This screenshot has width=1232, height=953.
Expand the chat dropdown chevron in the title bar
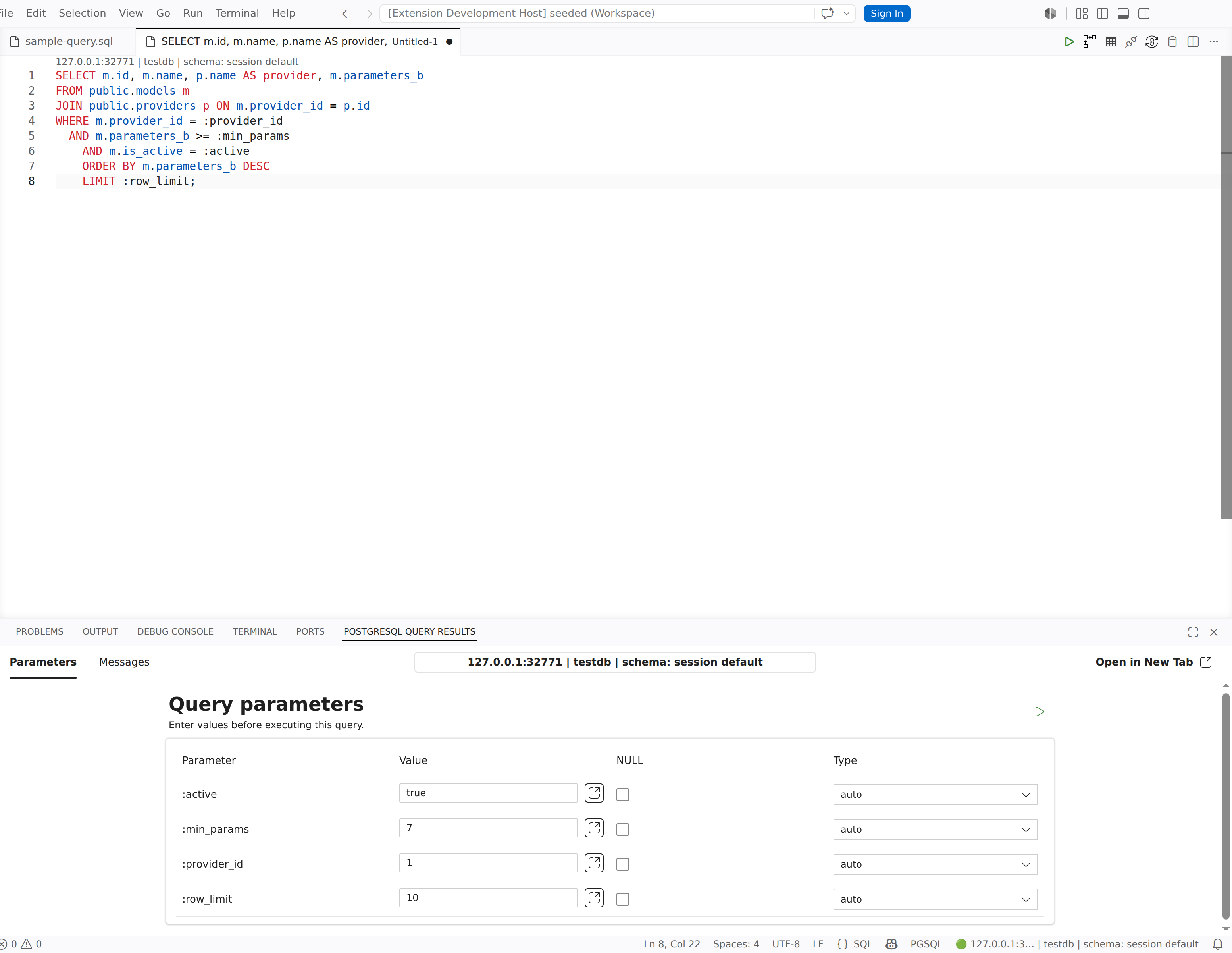coord(847,14)
